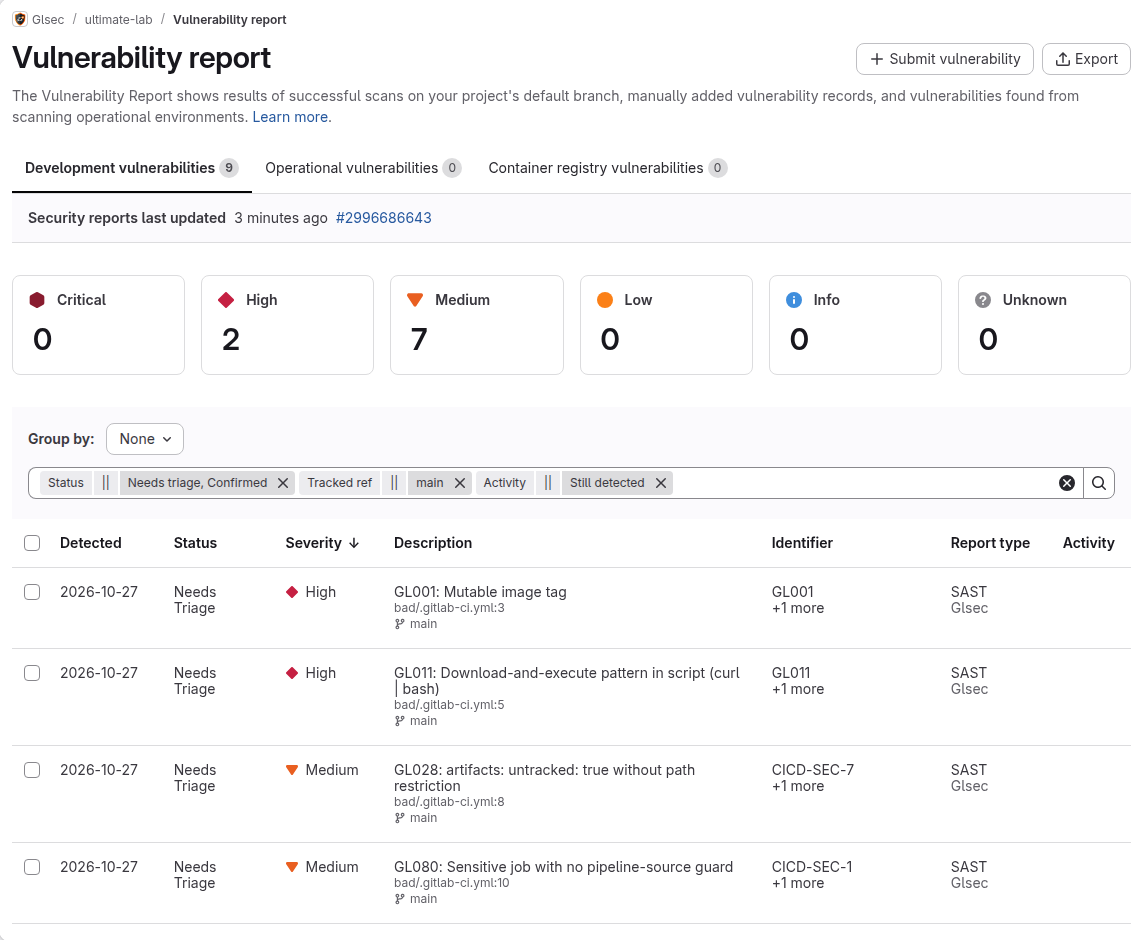This screenshot has width=1143, height=940.
Task: Click the High diamond icon in GL001 row
Action: (292, 592)
